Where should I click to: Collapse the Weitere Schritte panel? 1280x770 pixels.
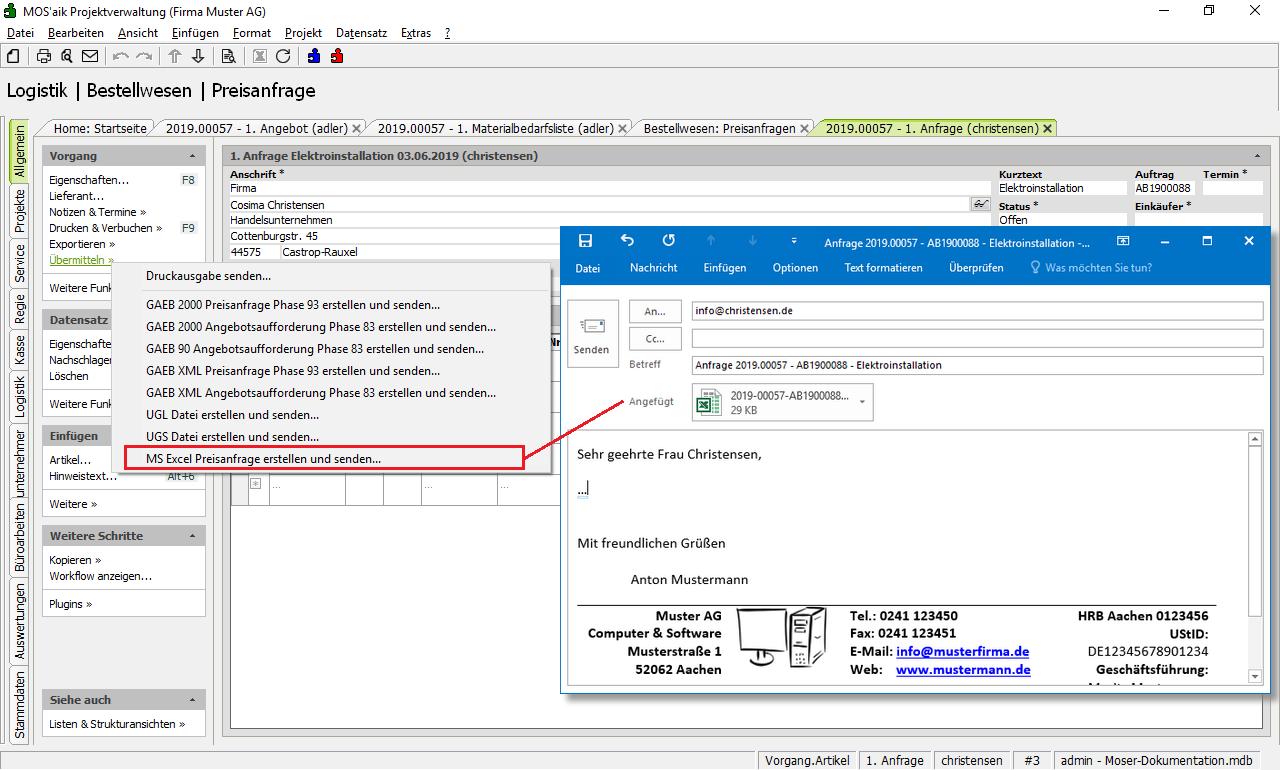click(192, 536)
